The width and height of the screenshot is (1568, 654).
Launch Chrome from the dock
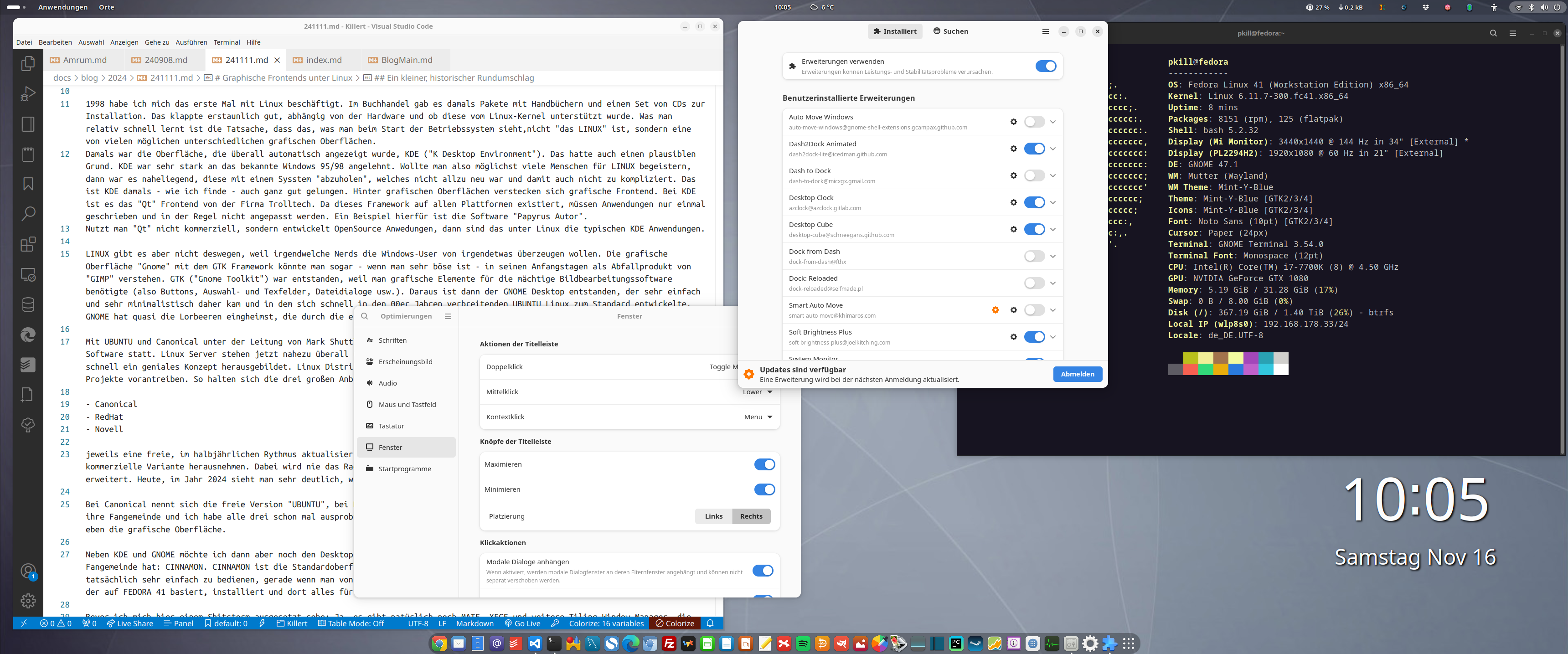coord(439,644)
